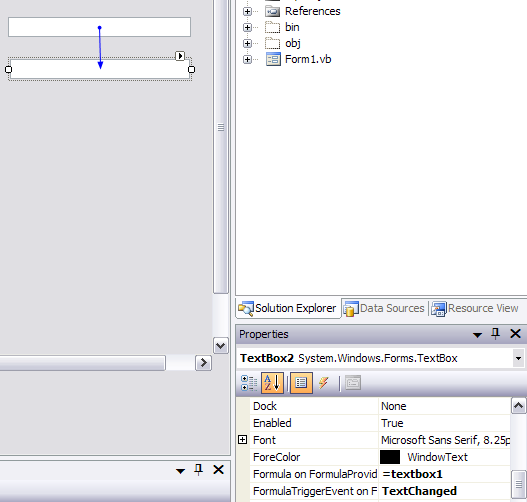The height and width of the screenshot is (502, 527).
Task: Expand the Form1.vb node
Action: 247,59
